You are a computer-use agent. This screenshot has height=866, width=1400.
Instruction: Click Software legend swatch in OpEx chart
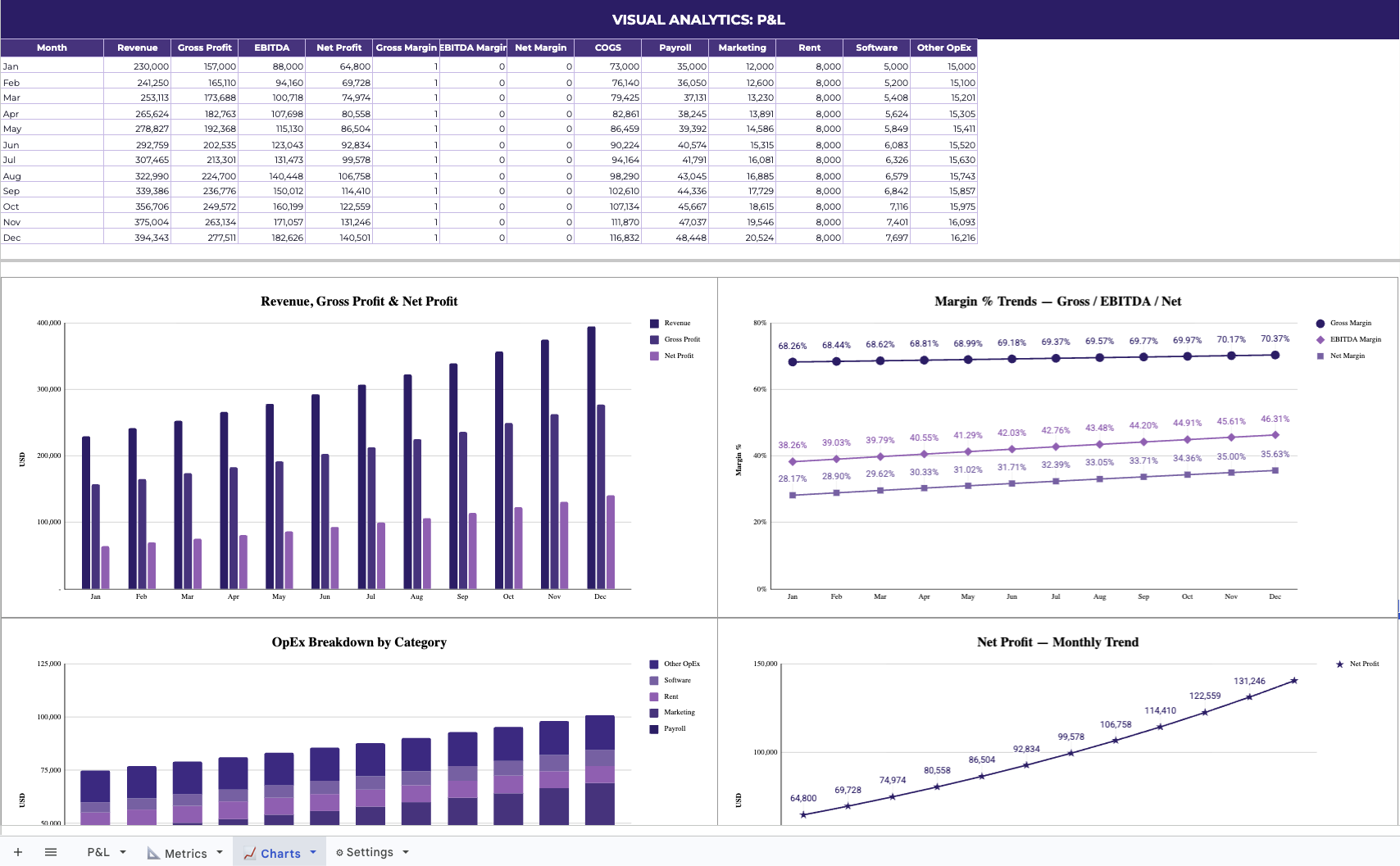pos(654,681)
